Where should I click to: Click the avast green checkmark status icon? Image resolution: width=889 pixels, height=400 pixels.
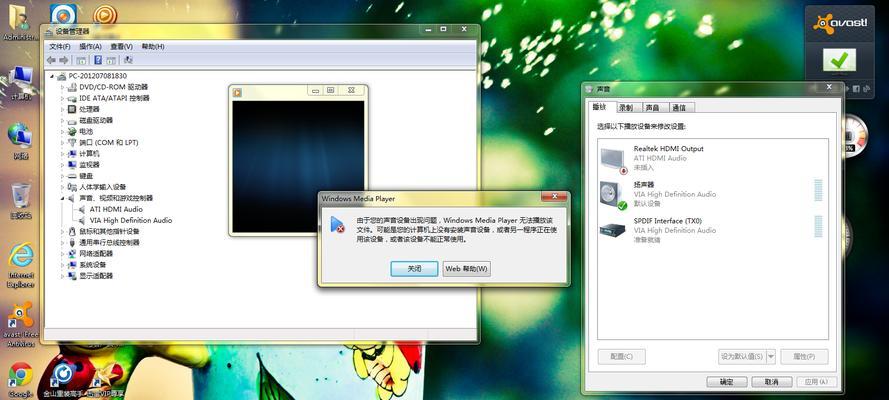point(840,60)
